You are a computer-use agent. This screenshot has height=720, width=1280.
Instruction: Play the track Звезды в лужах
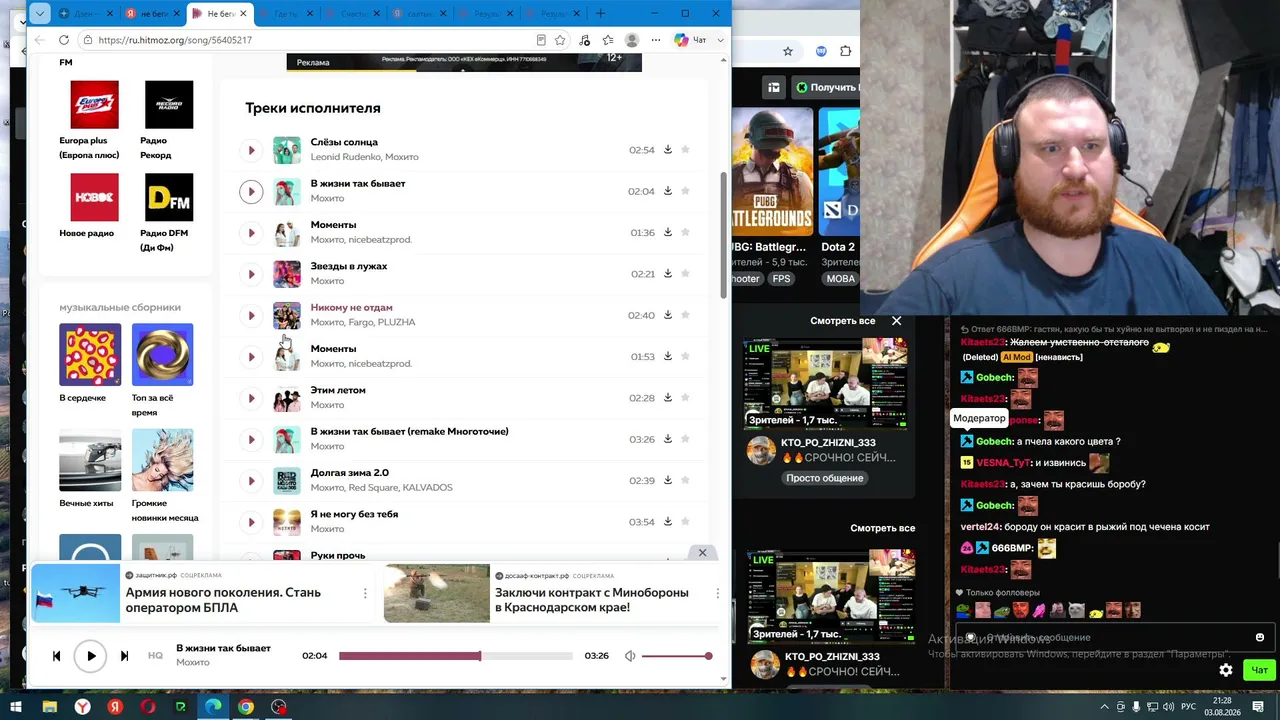[x=251, y=274]
